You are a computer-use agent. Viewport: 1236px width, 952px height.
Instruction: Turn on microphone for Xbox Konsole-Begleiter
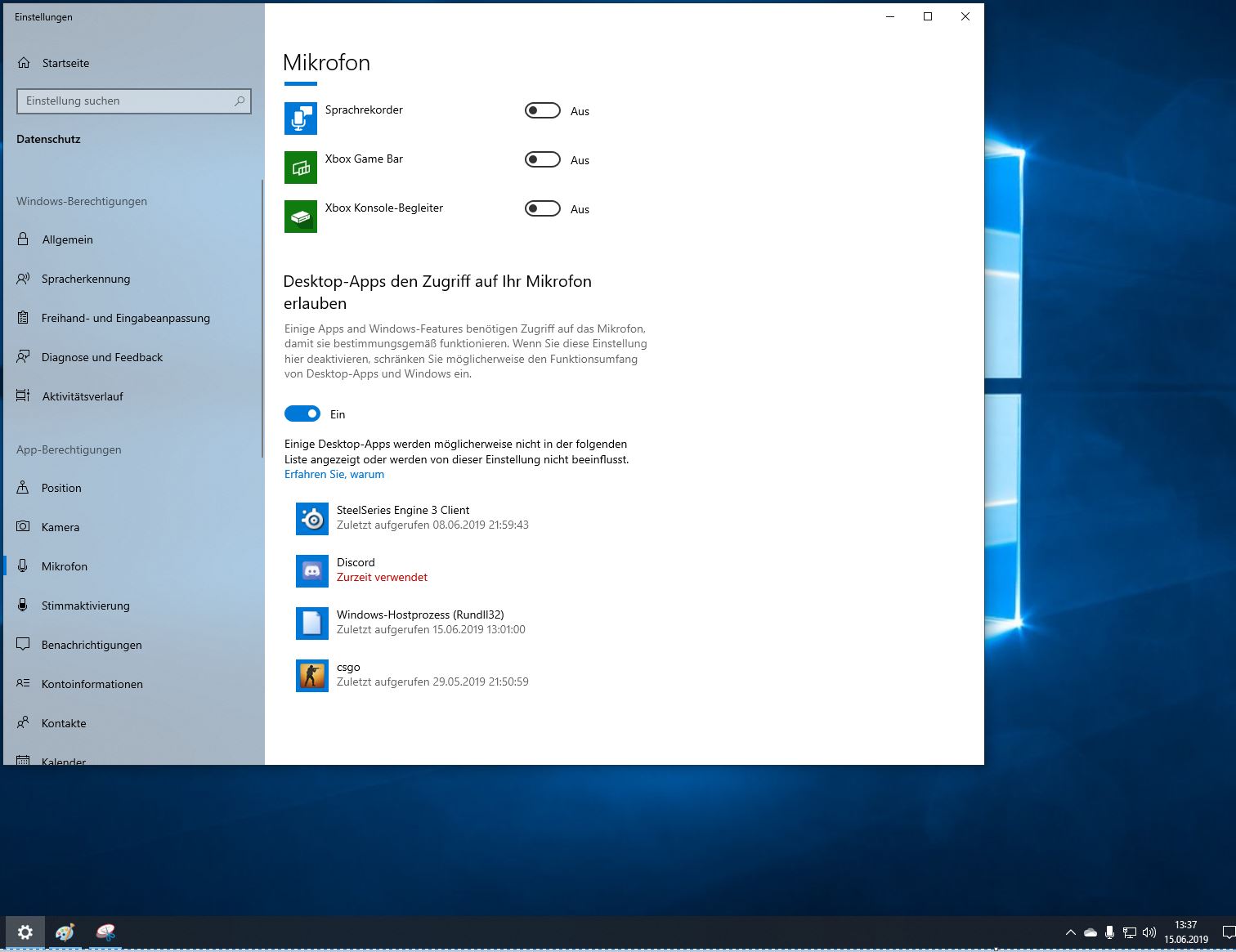543,208
